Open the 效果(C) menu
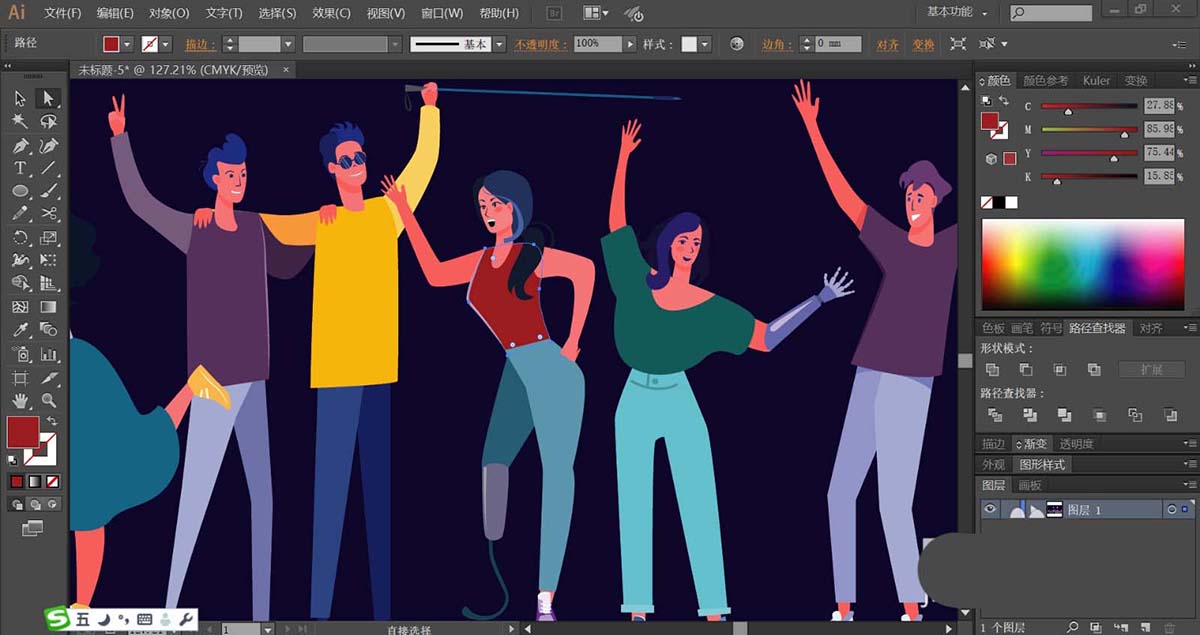The width and height of the screenshot is (1200, 635). click(331, 13)
